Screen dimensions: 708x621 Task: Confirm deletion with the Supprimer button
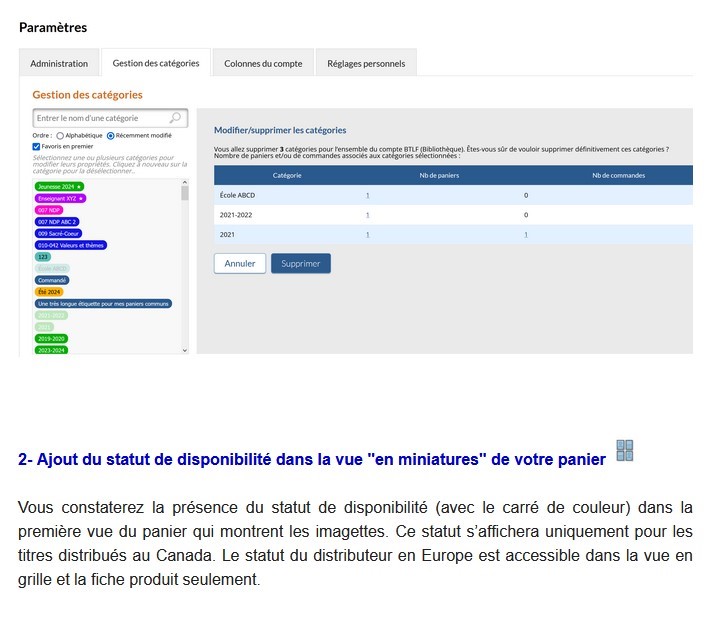tap(300, 264)
